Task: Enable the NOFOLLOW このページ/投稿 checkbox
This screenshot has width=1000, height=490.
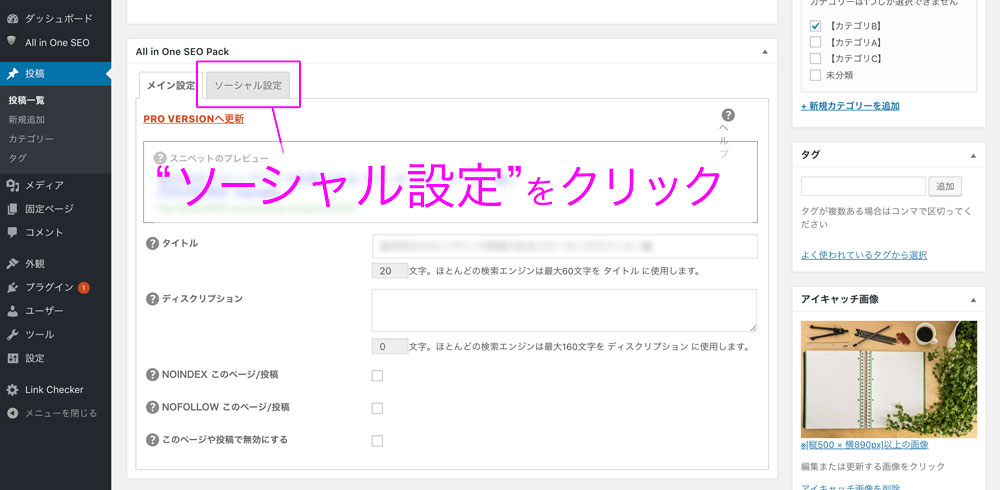Action: (x=377, y=408)
